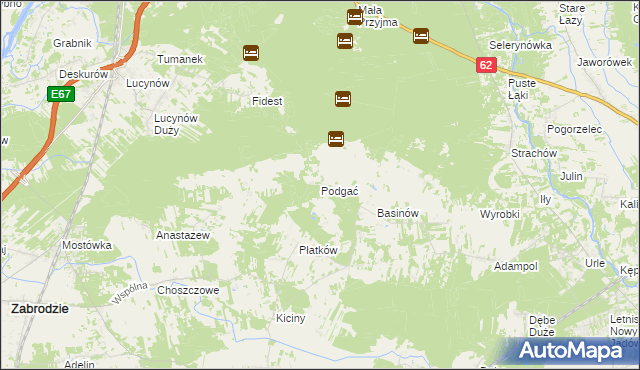Click the Pogorzelec label
Screen dimensions: 640x370
574,129
